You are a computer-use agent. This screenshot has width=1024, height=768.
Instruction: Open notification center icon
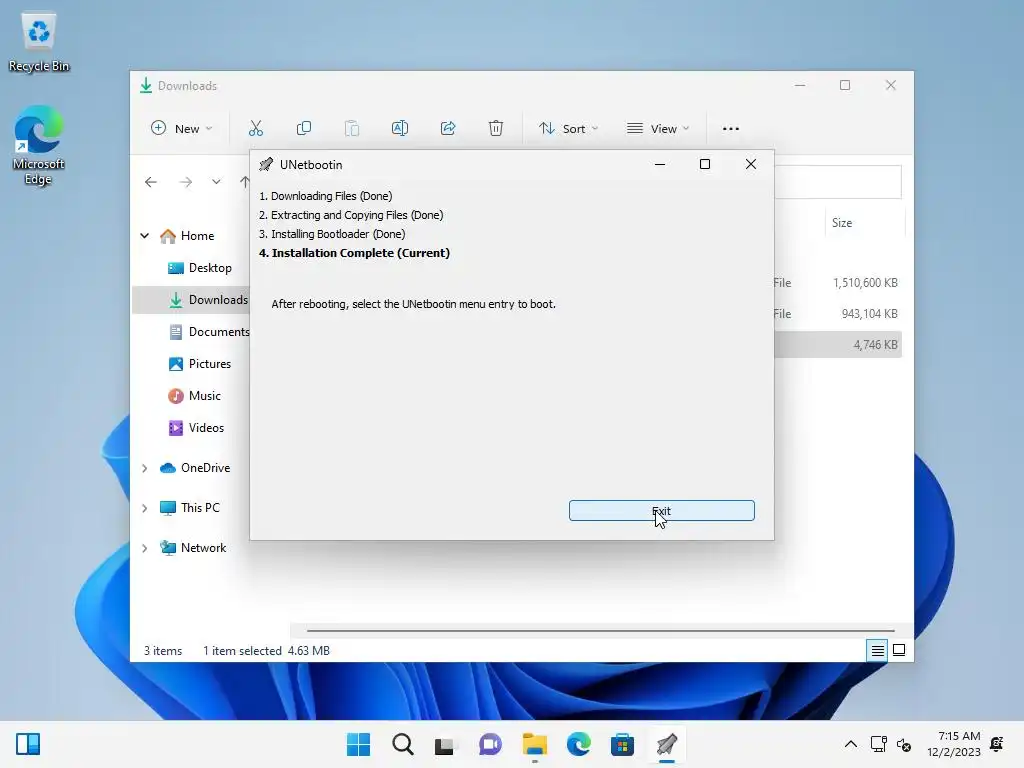coord(997,744)
